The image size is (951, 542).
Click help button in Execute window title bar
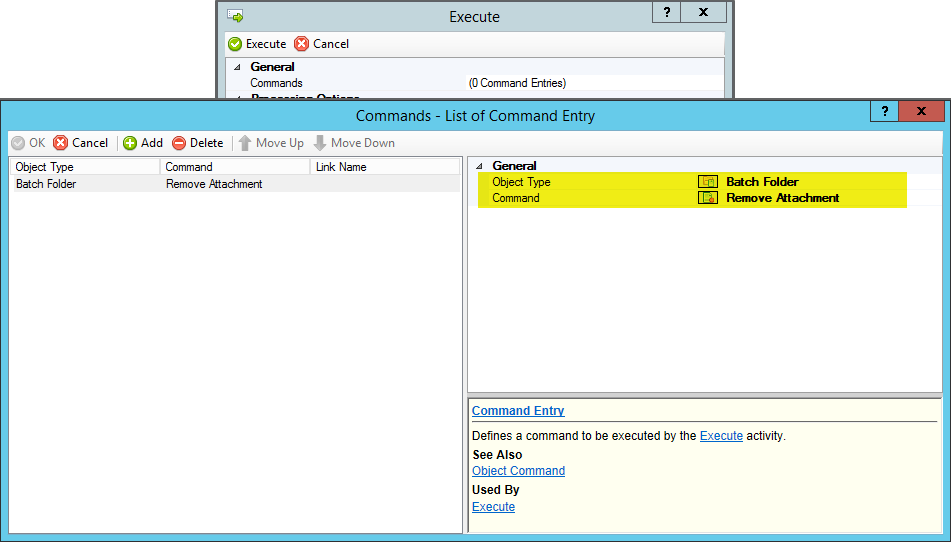(667, 12)
